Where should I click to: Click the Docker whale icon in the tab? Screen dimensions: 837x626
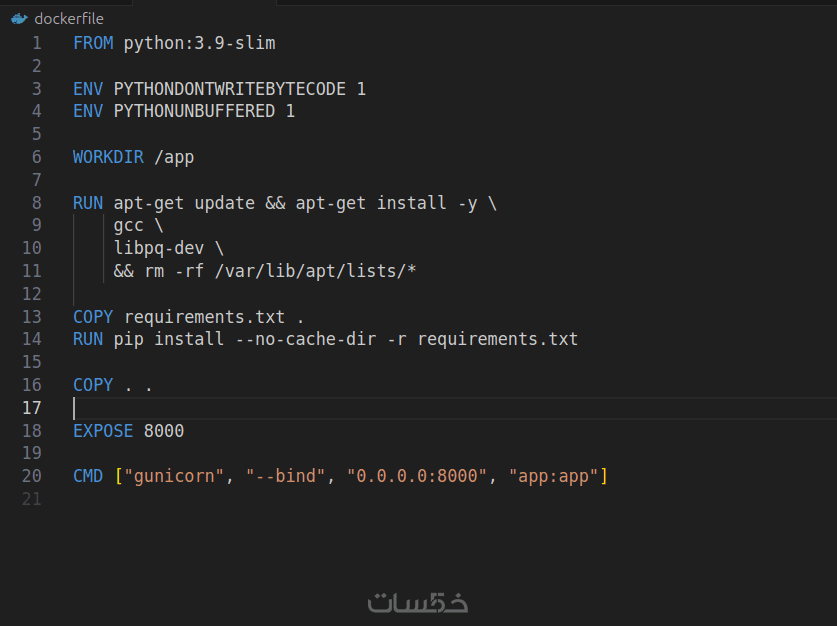(18, 18)
